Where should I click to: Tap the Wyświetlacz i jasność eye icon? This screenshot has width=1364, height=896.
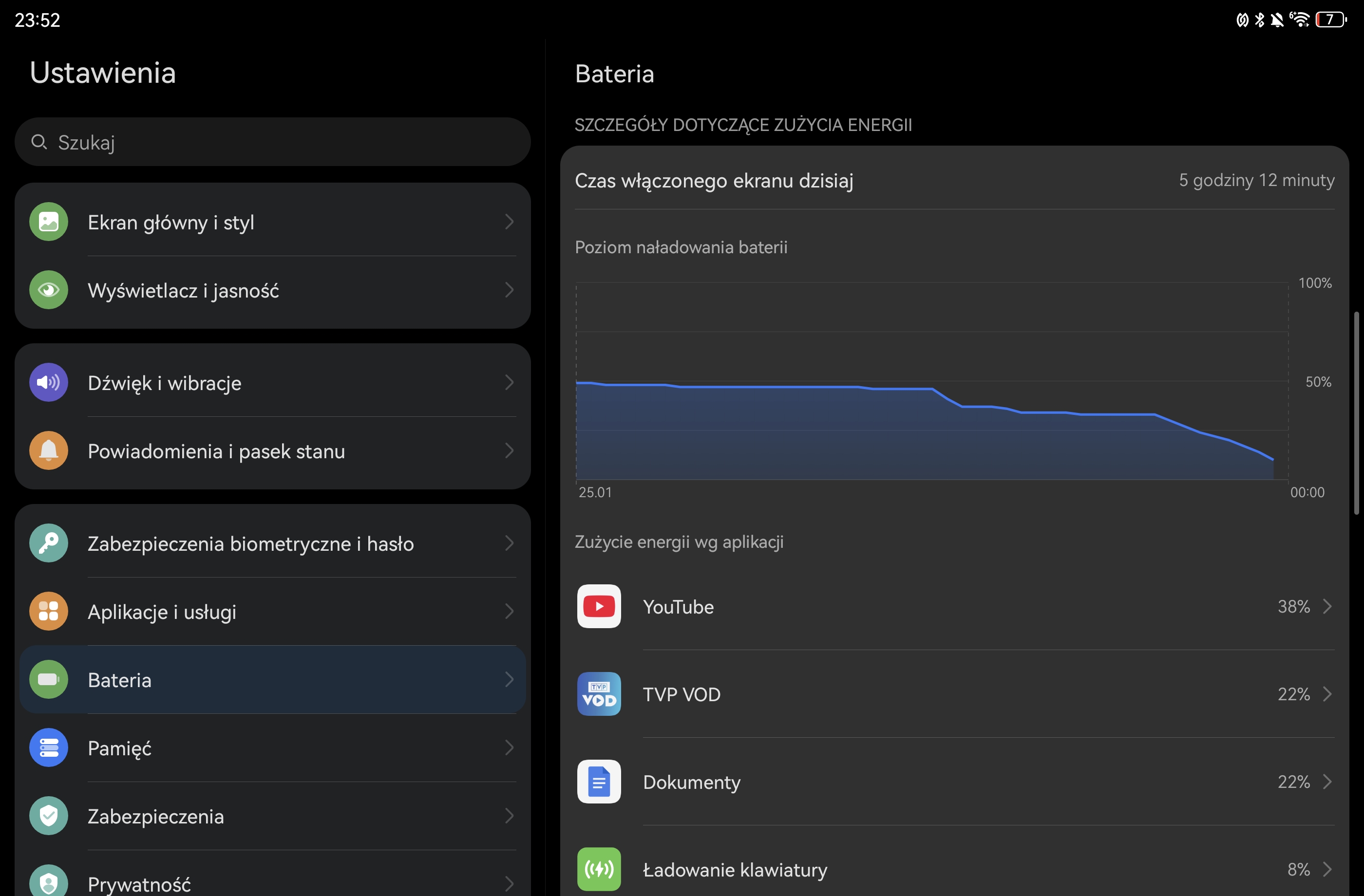pos(49,290)
